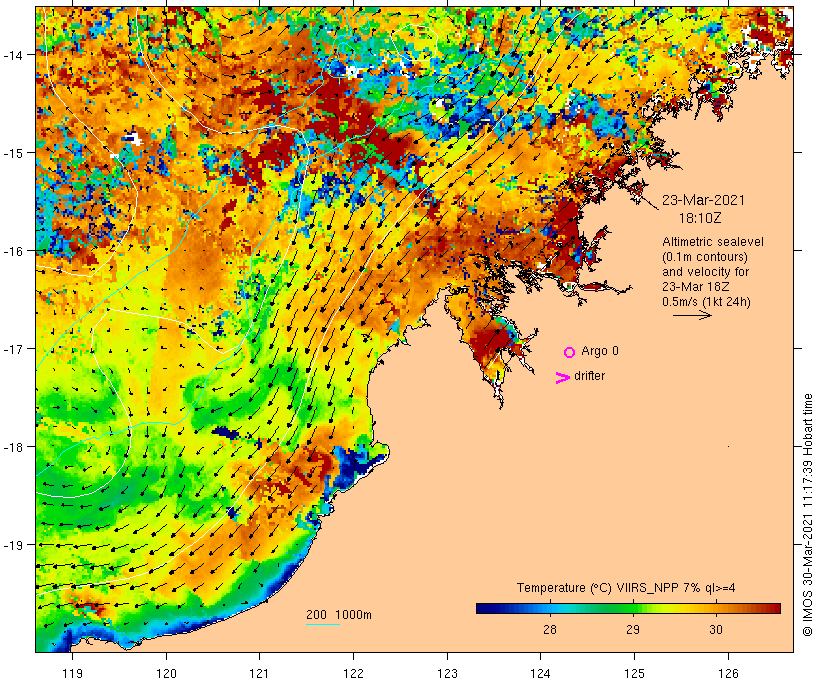820x680 pixels.
Task: Click the magenta Argo circle legend symbol
Action: pos(569,352)
